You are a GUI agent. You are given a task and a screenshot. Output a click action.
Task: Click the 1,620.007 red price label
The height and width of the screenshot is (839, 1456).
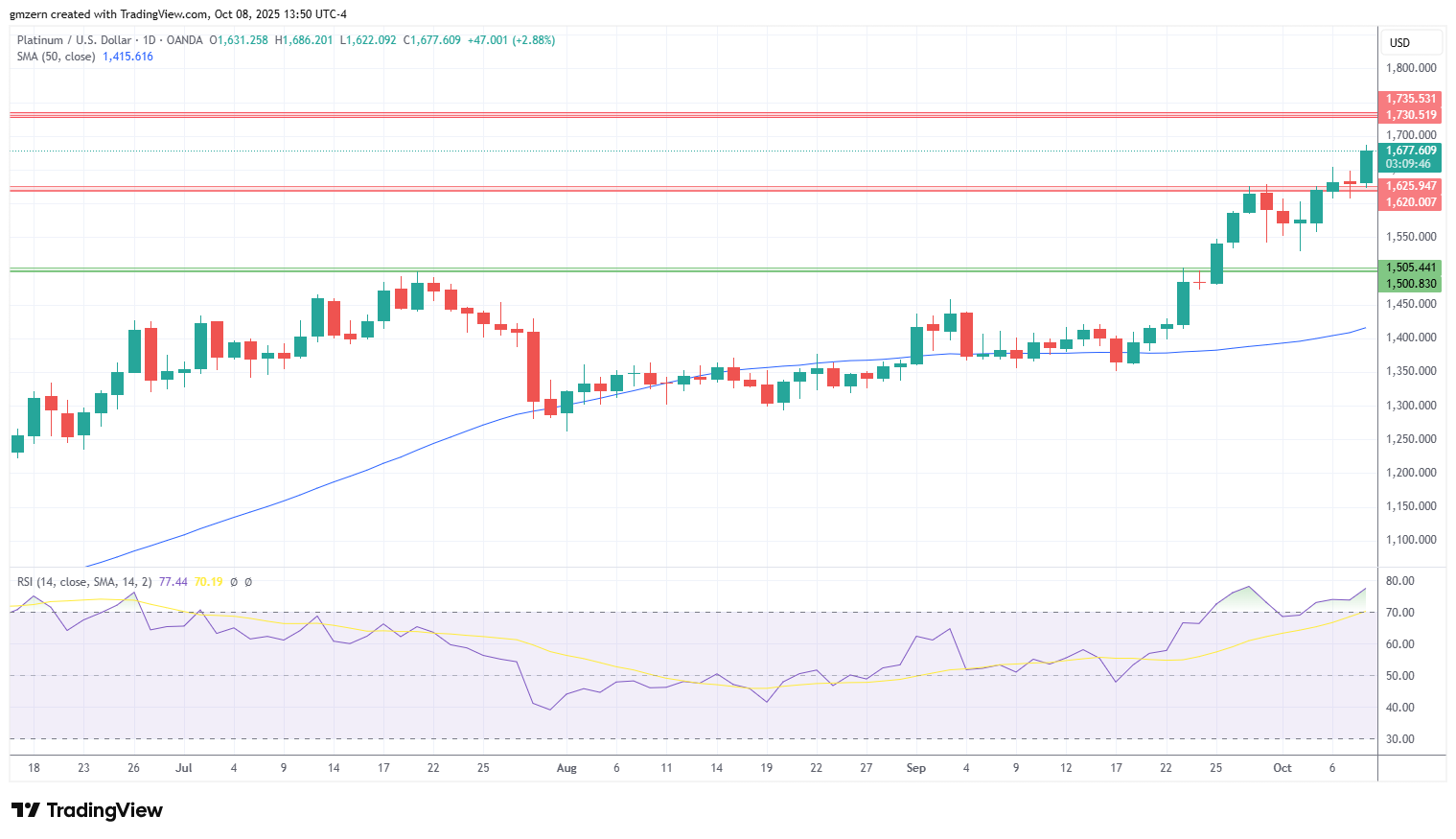pyautogui.click(x=1411, y=202)
